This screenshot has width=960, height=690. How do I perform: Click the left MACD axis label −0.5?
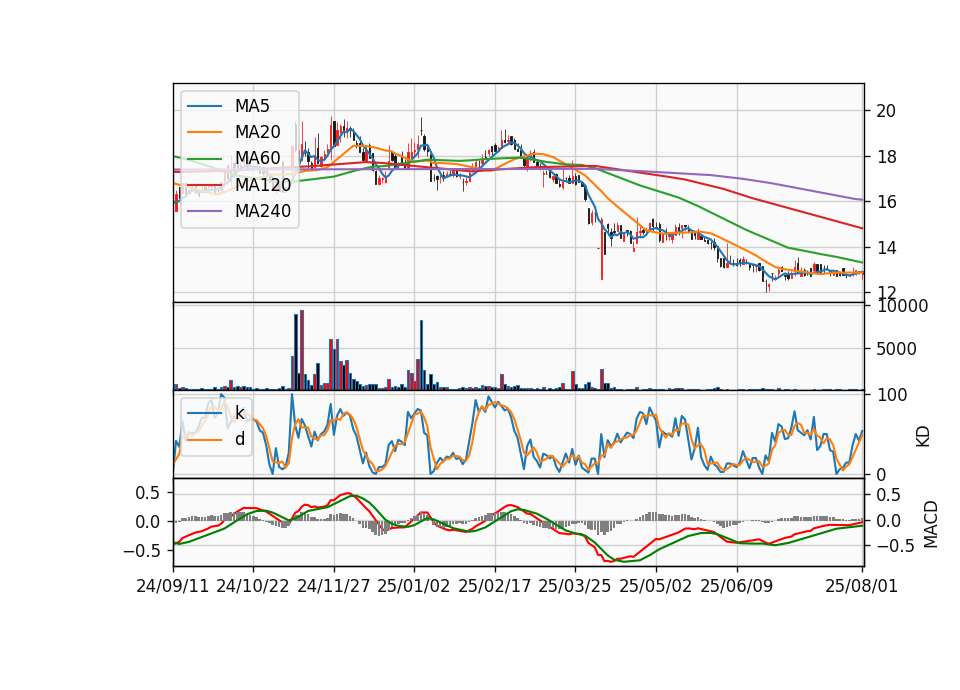142,551
